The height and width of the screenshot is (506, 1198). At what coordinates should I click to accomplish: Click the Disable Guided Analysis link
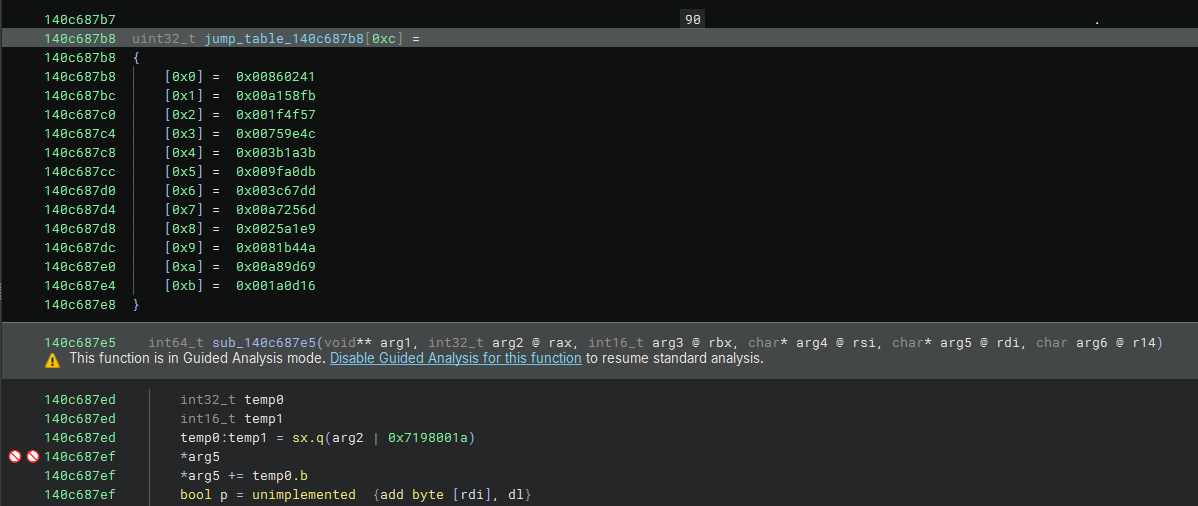(x=455, y=358)
